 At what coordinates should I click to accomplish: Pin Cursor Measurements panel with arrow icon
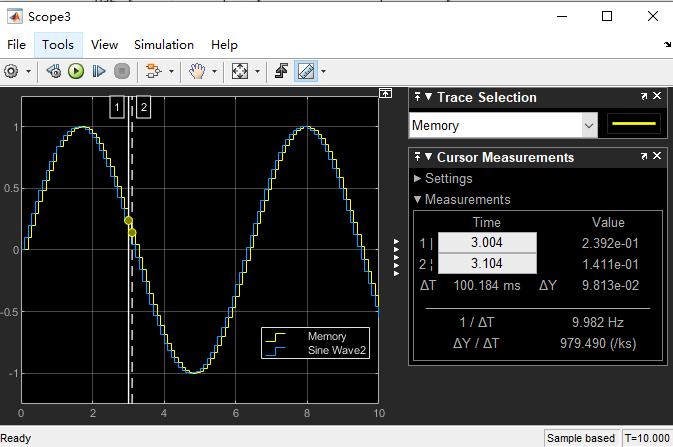[x=418, y=157]
